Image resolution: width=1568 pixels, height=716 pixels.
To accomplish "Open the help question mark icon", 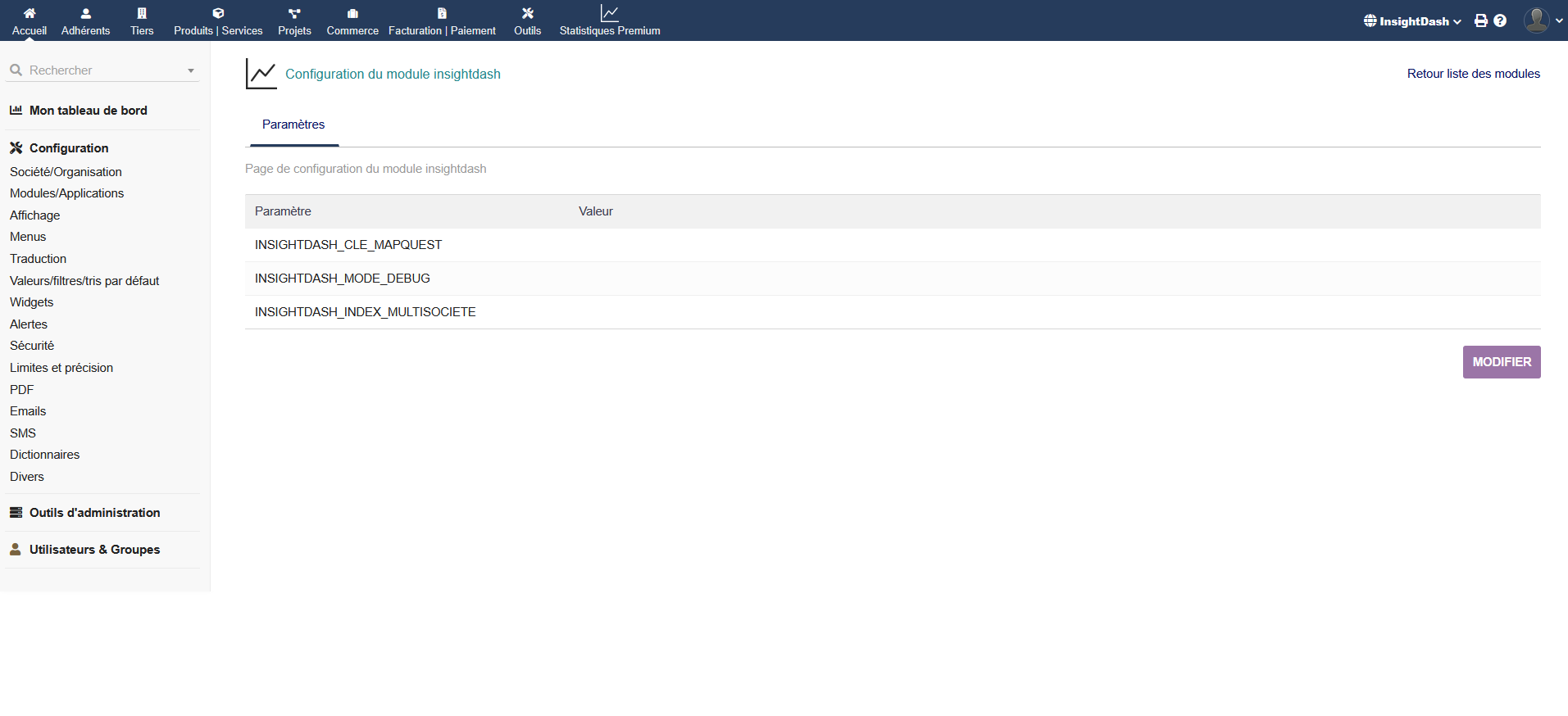I will (x=1500, y=21).
